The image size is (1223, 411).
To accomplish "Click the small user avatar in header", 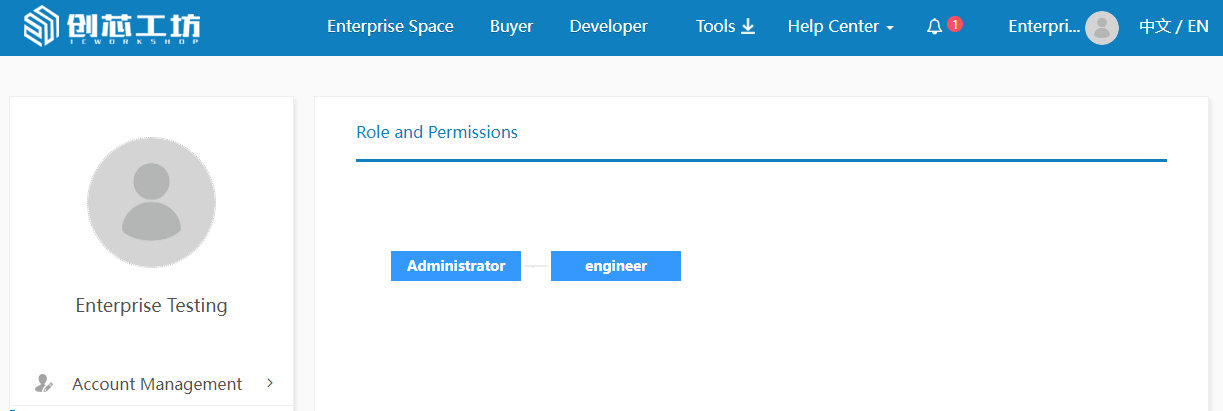I will [1101, 28].
